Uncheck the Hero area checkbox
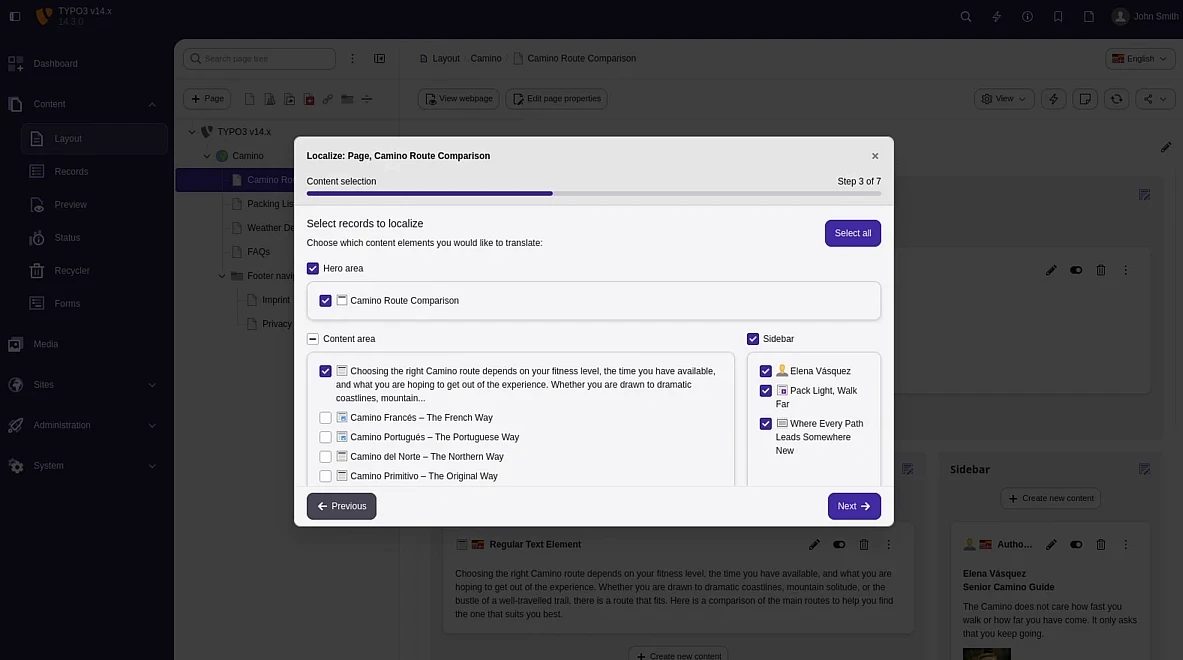The image size is (1183, 660). point(312,268)
